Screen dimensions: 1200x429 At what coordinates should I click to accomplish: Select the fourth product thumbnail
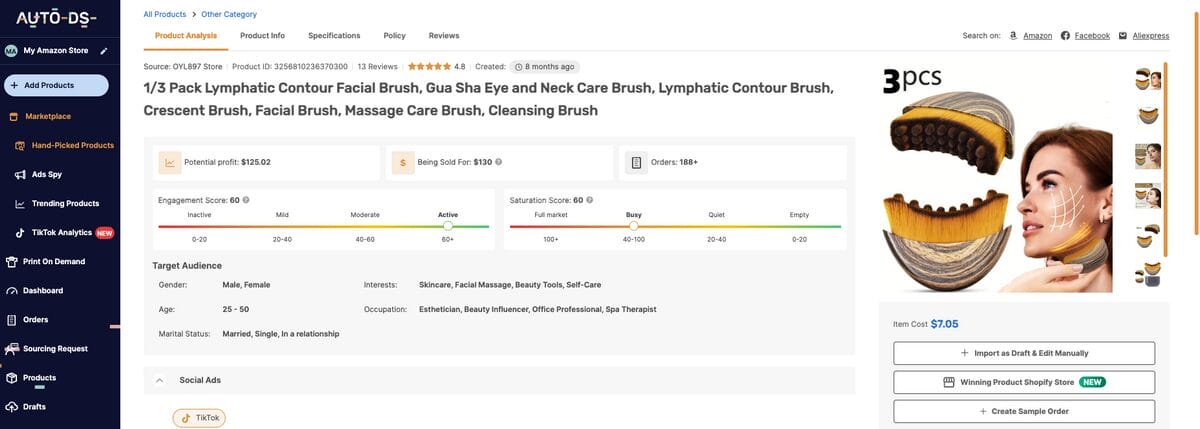coord(1148,196)
